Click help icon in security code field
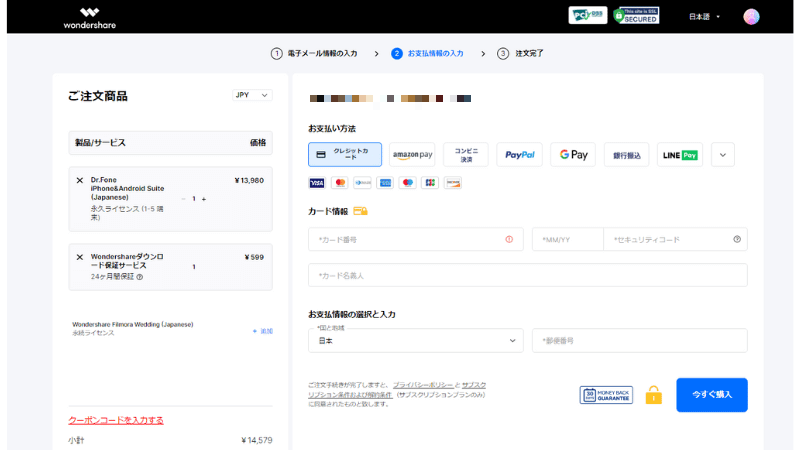800x450 pixels. pos(737,239)
